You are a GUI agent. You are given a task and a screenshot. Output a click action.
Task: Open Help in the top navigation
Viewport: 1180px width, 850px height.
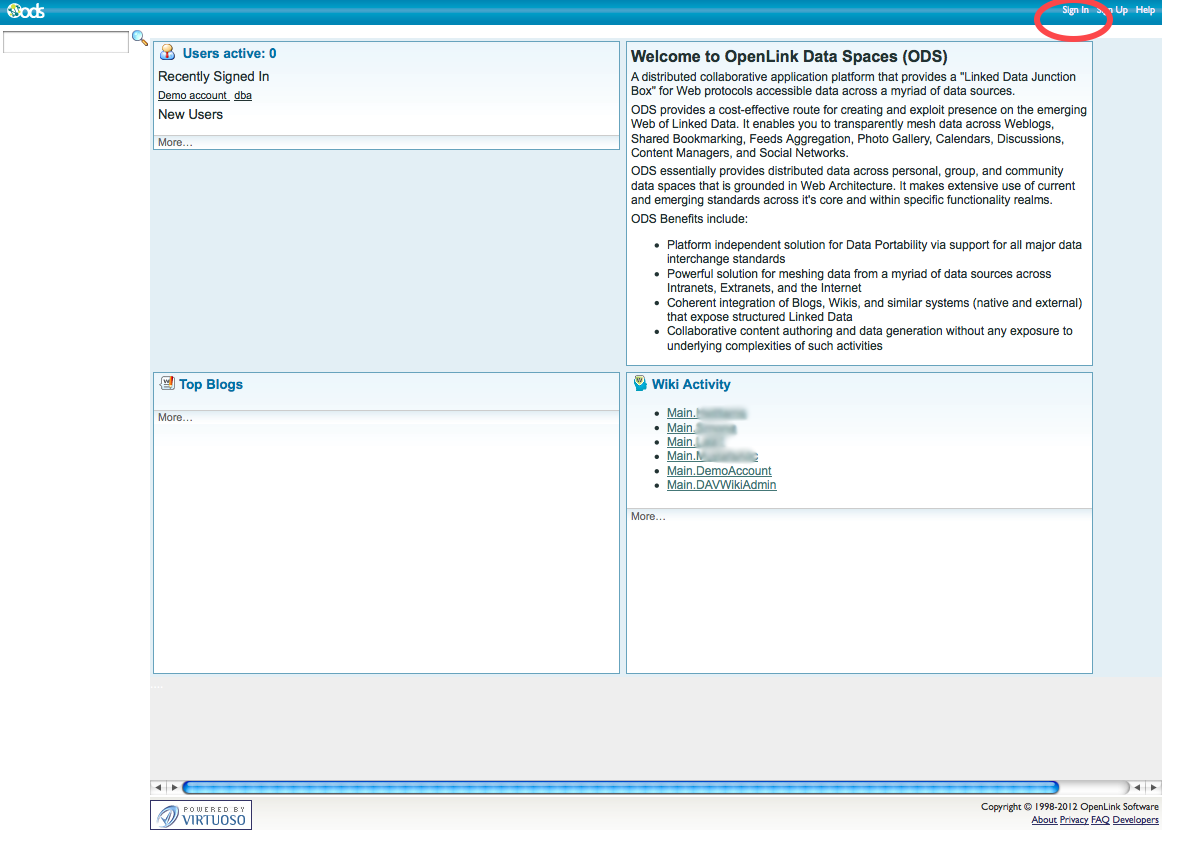tap(1145, 10)
